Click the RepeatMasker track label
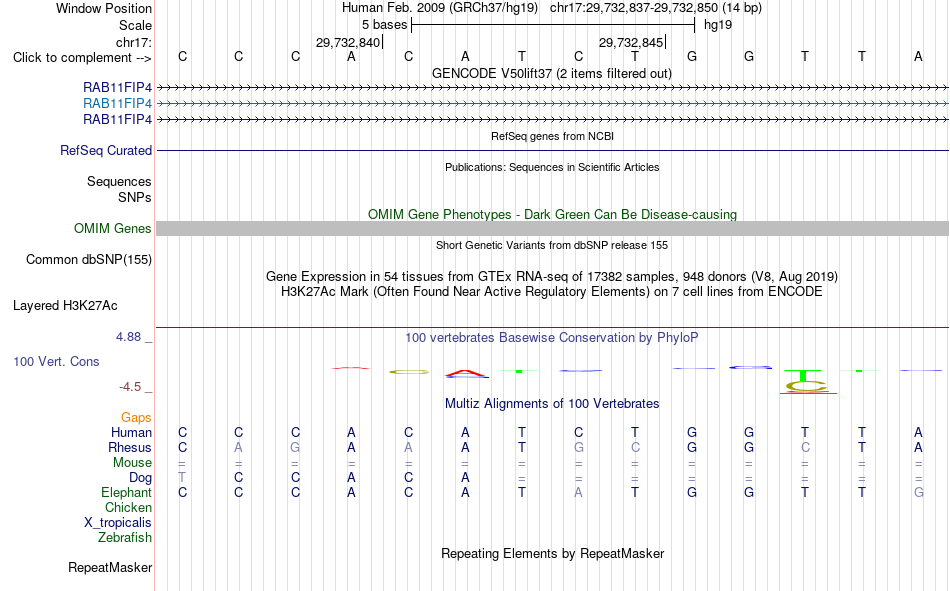This screenshot has width=950, height=591. click(x=110, y=567)
